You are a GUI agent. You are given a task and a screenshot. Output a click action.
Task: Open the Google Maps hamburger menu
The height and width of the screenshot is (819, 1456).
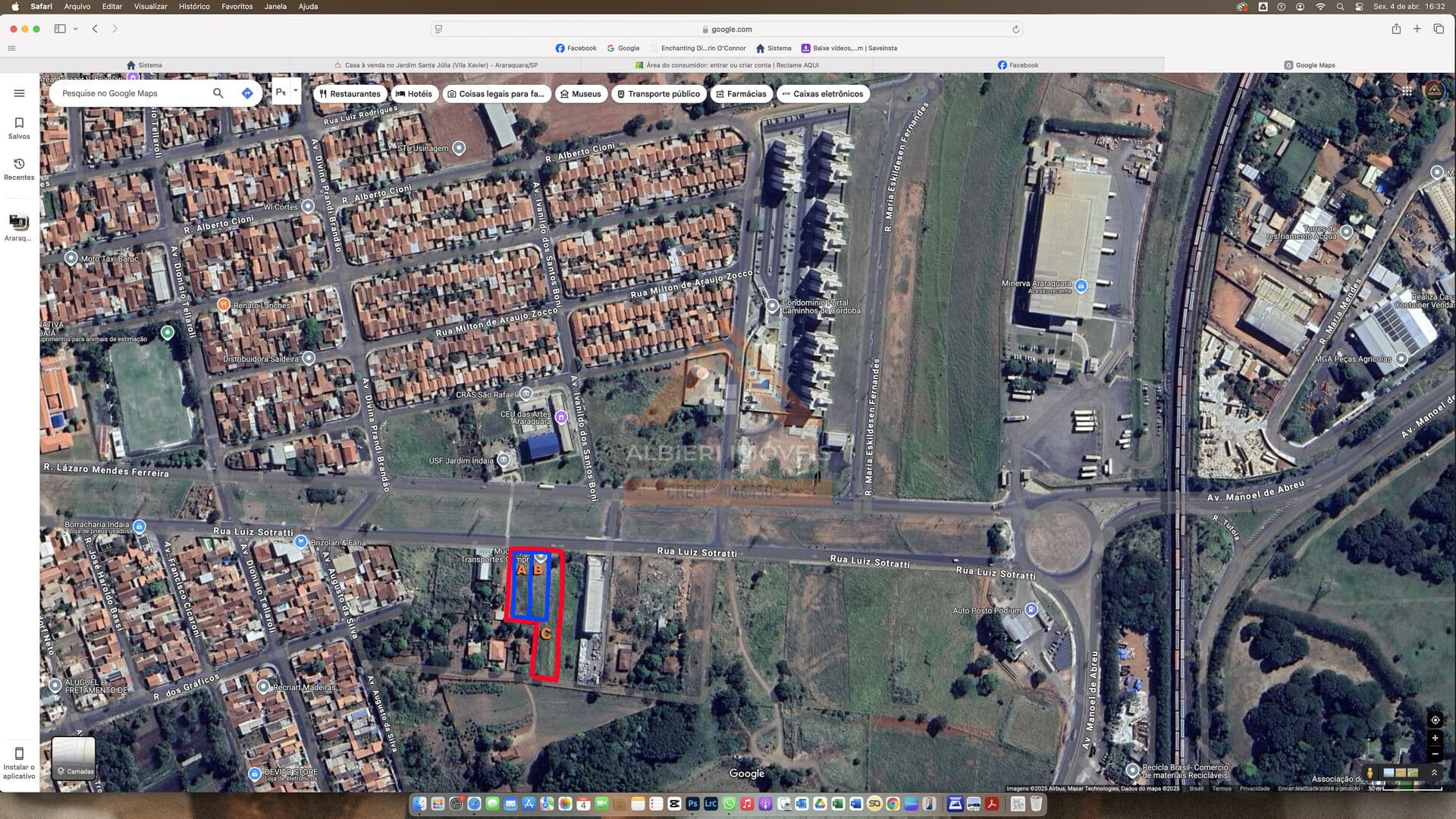point(19,93)
